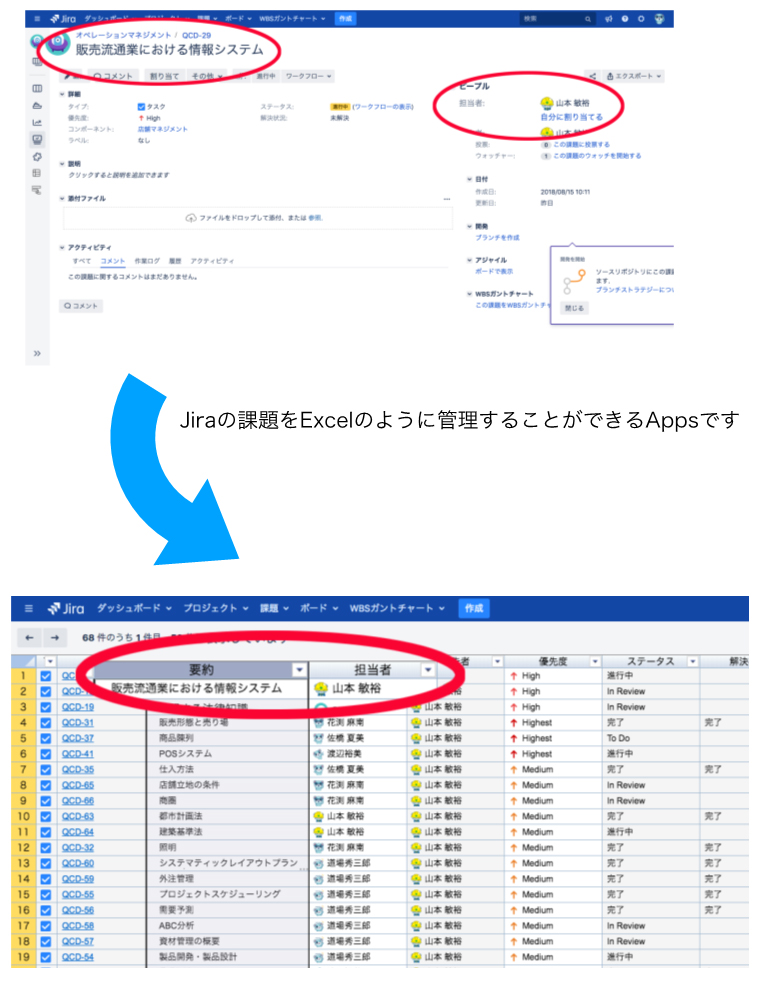Click the description field to add a description
773x984 pixels.
pos(119,175)
